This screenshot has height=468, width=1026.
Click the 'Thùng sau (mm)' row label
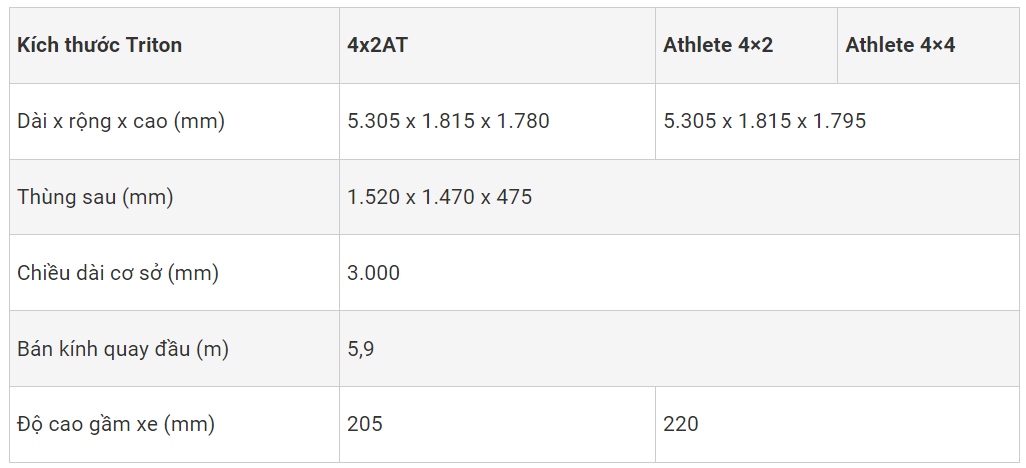point(95,197)
